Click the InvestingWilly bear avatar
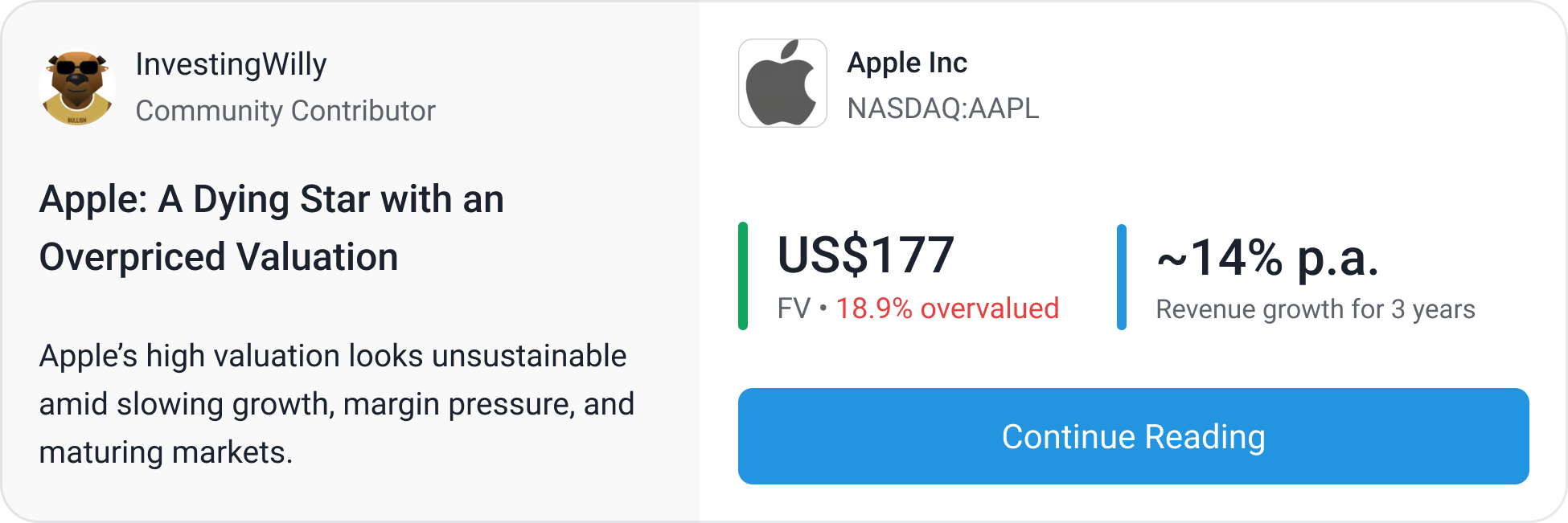 click(77, 88)
